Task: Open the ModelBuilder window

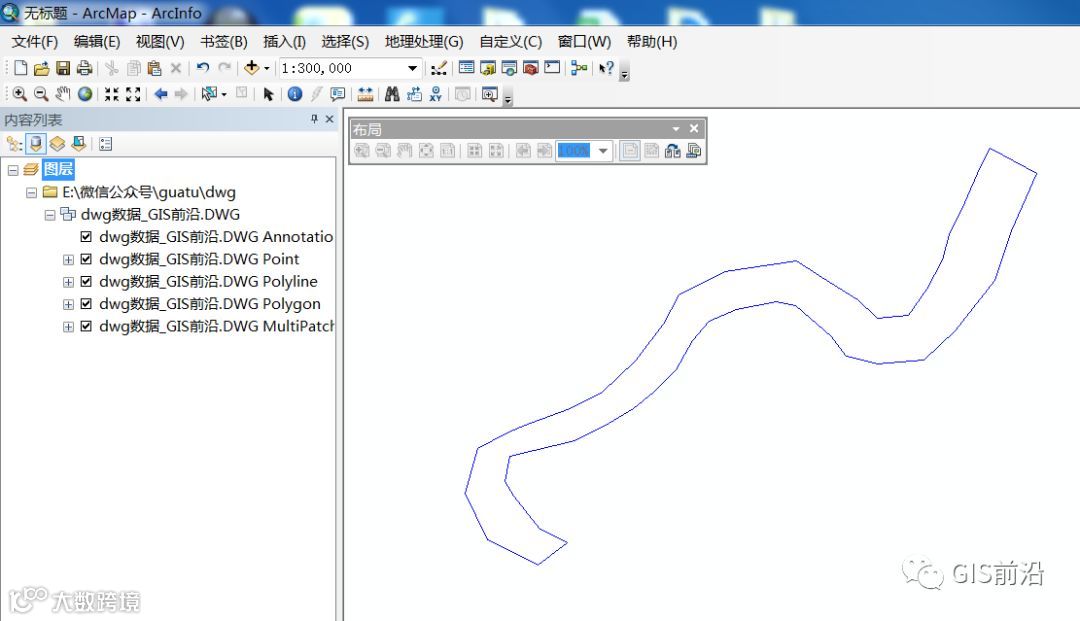Action: pyautogui.click(x=579, y=68)
